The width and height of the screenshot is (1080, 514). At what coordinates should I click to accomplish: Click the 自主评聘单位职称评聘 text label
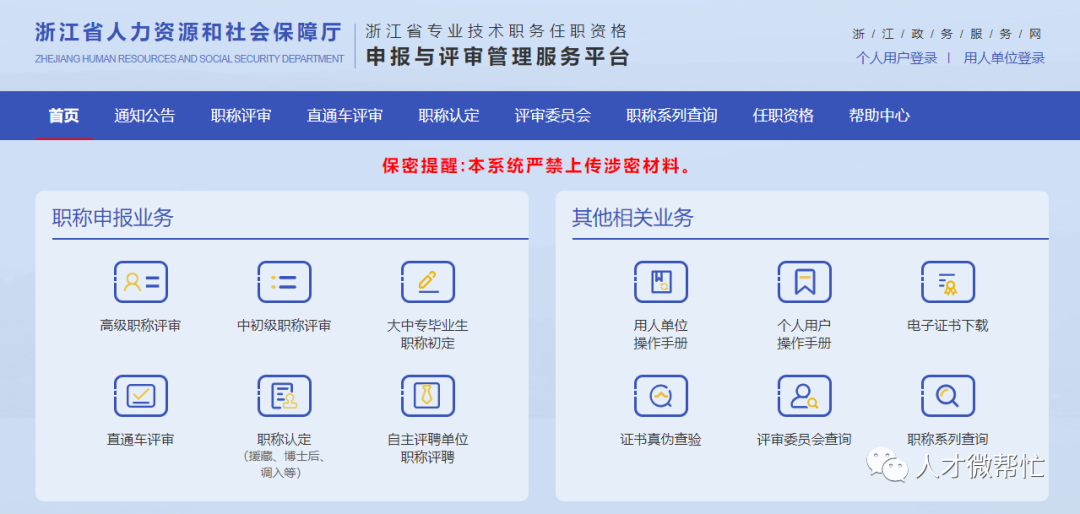[x=428, y=448]
